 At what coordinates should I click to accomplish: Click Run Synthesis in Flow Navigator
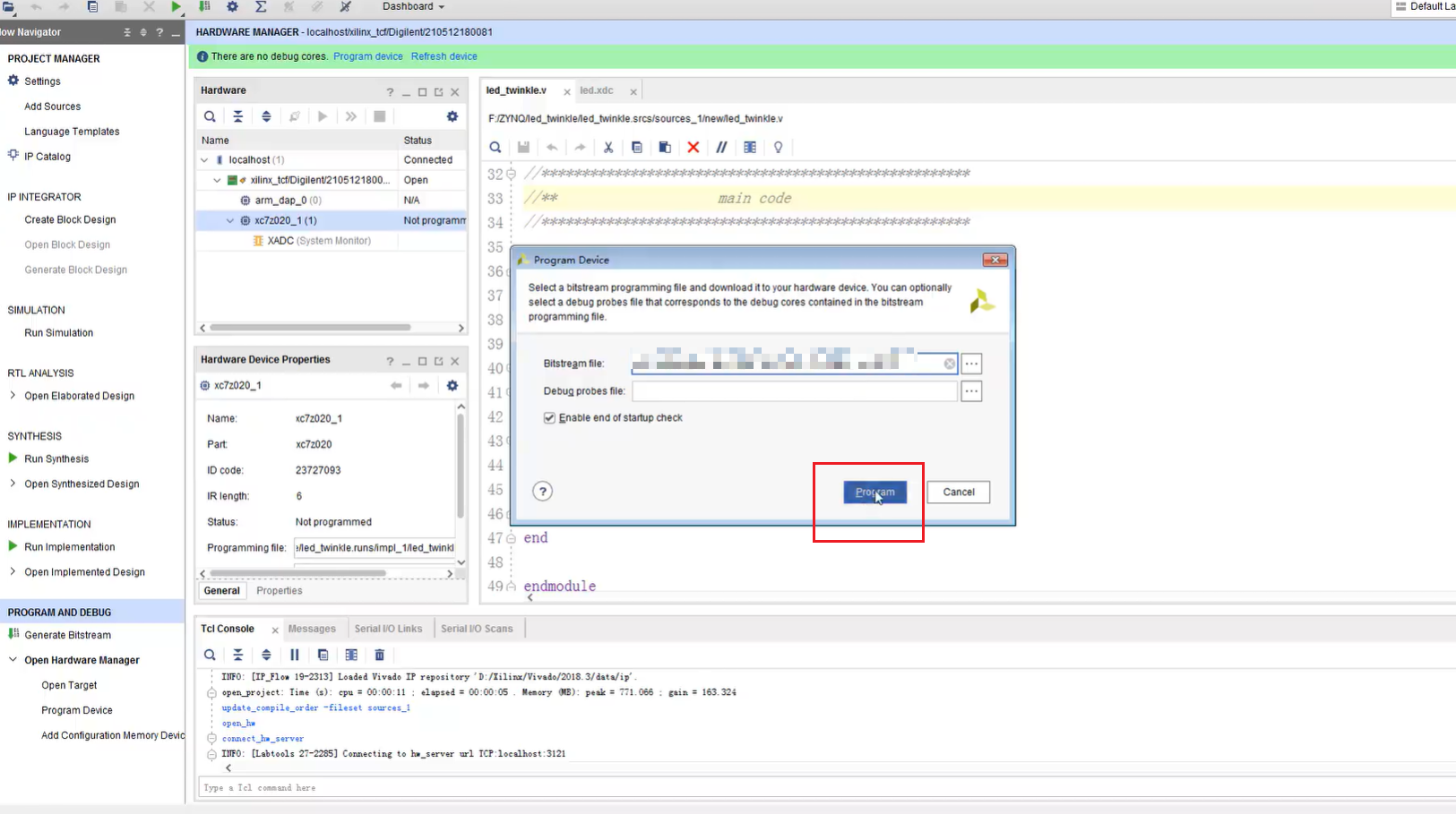[x=56, y=458]
